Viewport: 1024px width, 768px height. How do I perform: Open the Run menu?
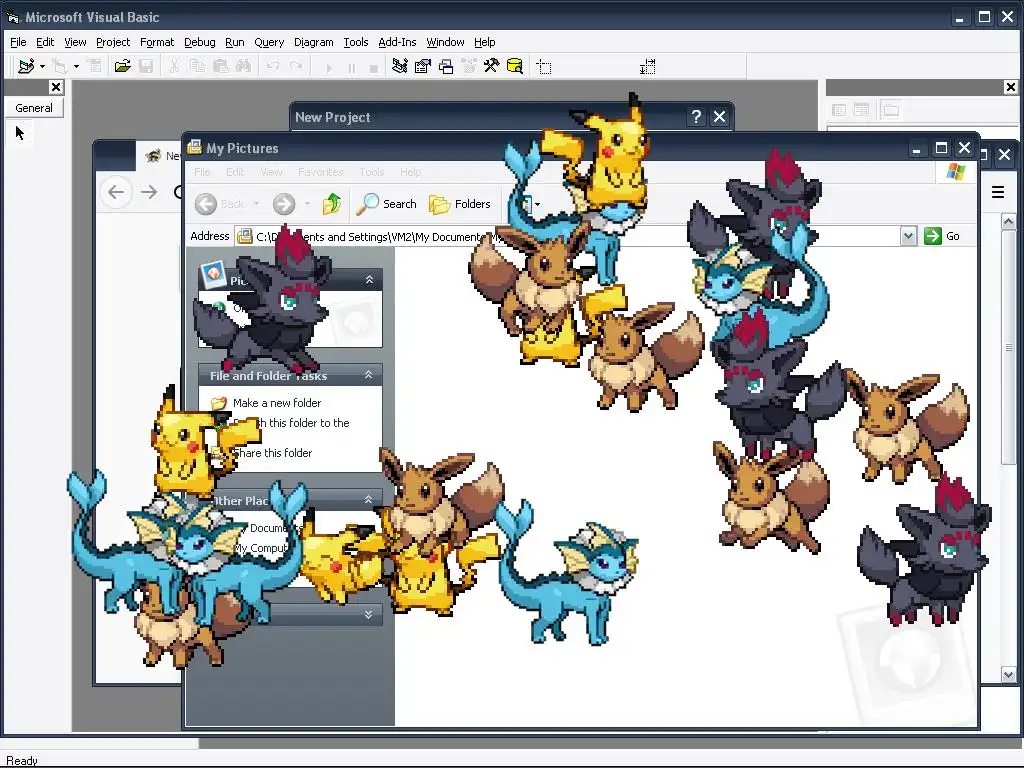click(x=234, y=42)
